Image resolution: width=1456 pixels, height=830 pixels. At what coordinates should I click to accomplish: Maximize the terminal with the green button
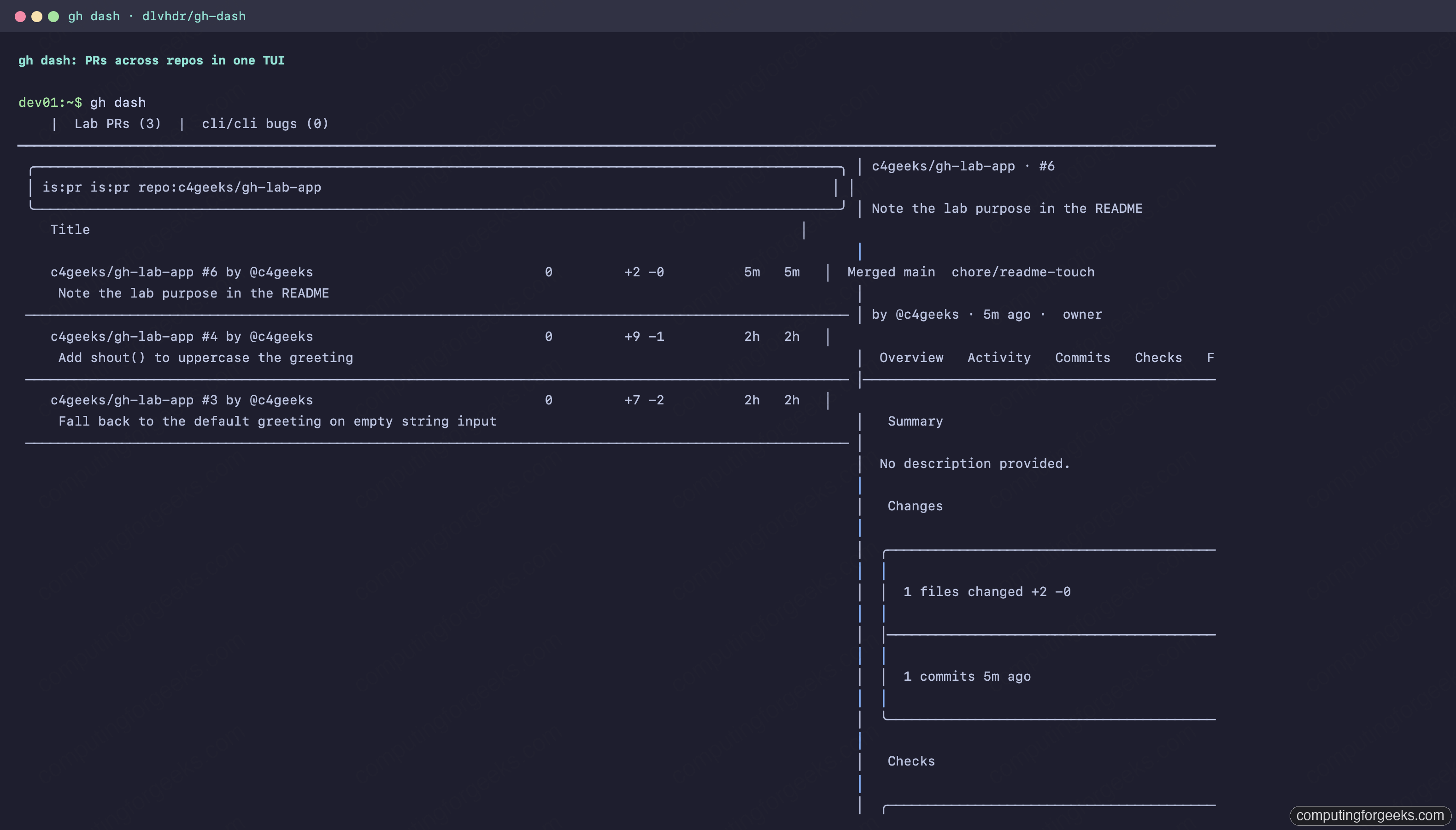[53, 17]
